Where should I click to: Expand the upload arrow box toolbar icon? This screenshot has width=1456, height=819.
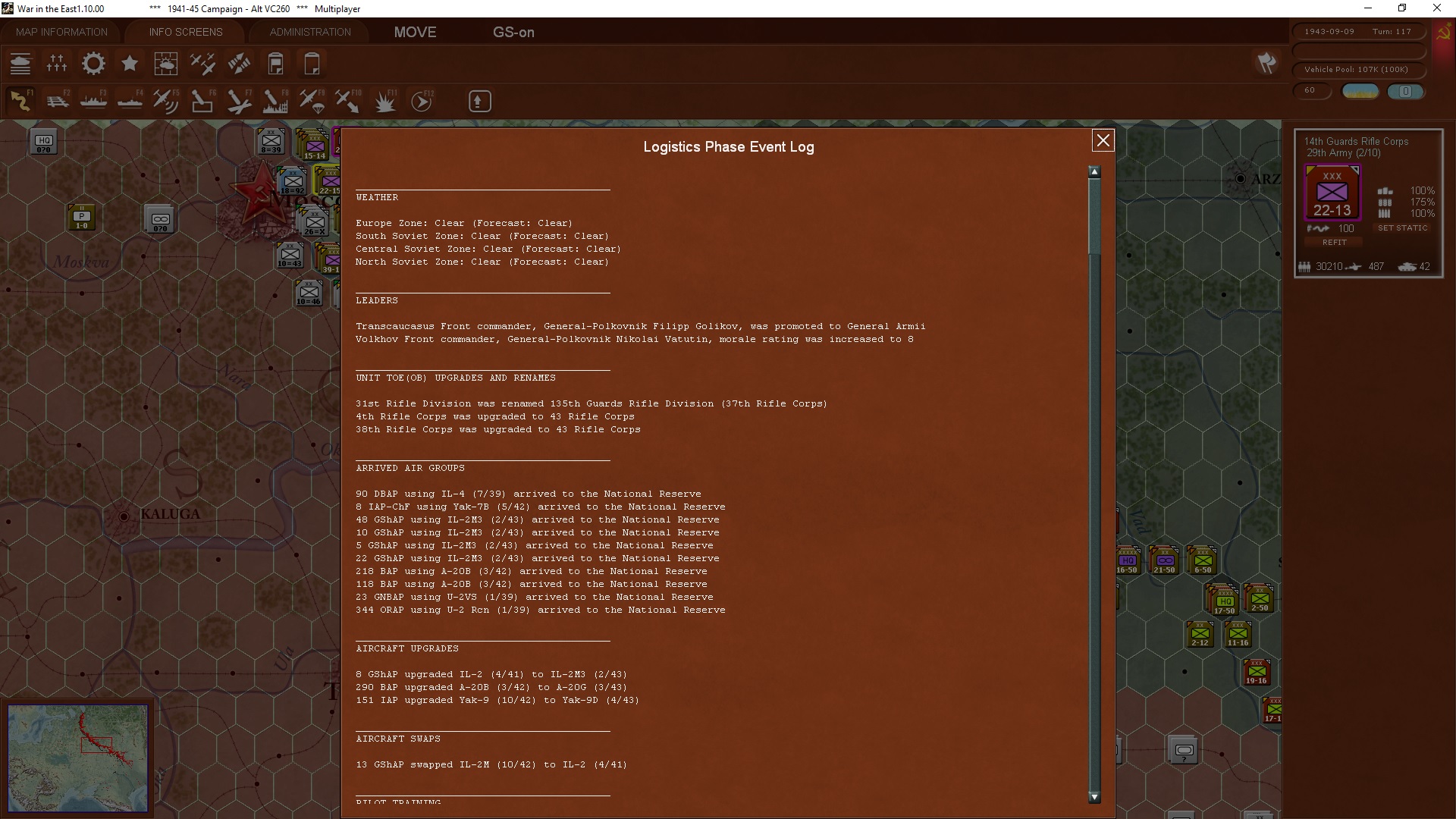coord(479,101)
